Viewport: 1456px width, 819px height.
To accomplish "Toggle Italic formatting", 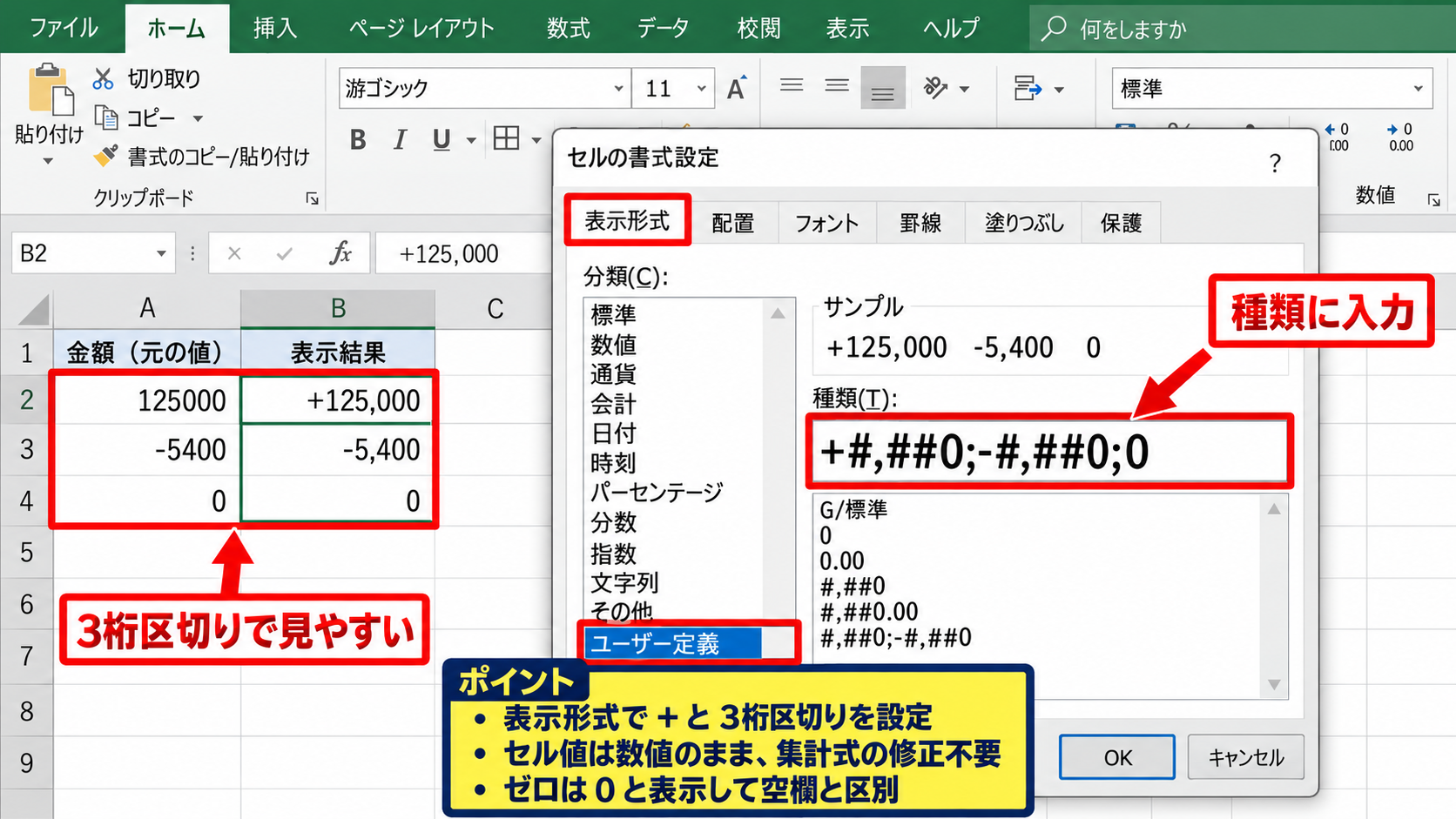I will 400,139.
